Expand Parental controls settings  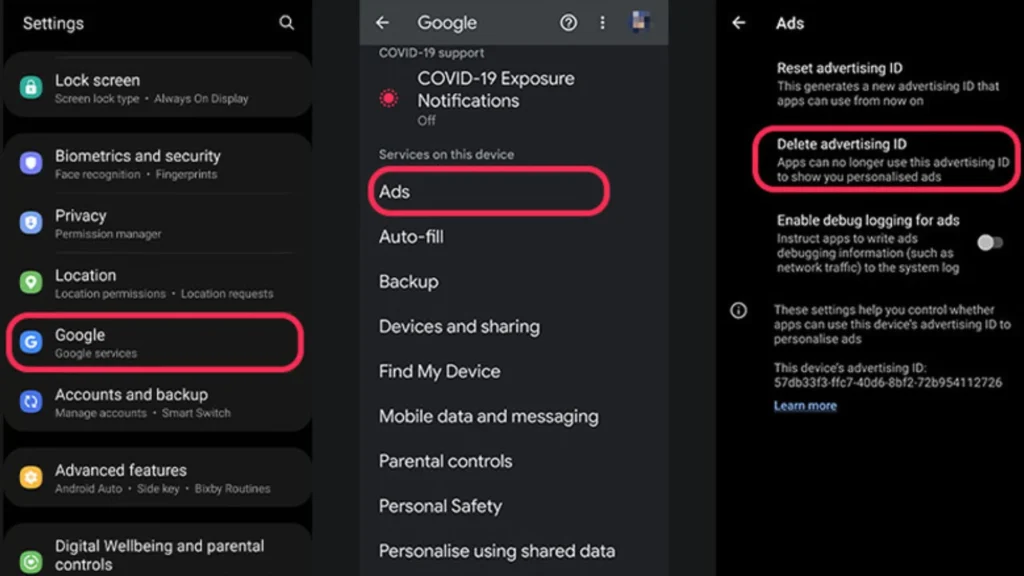445,462
